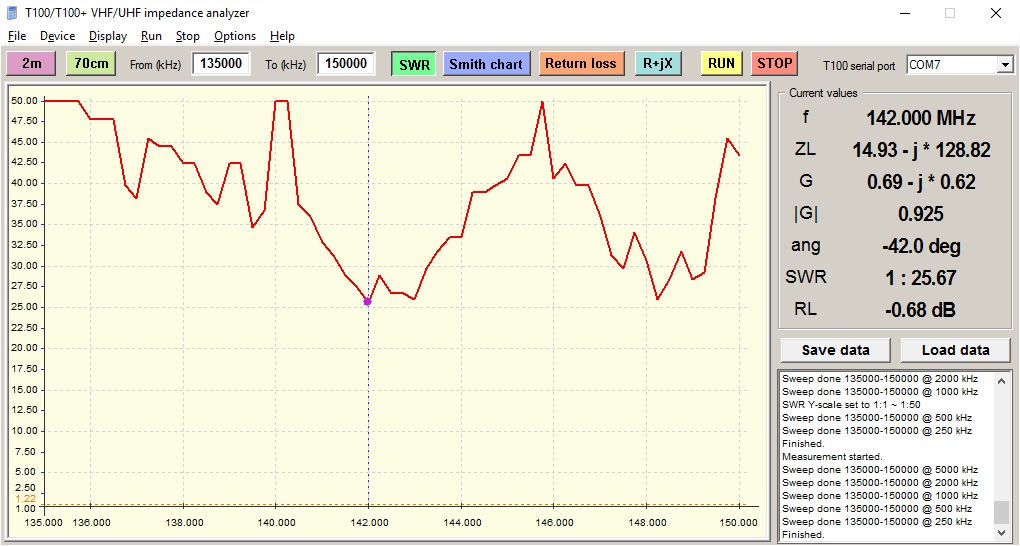Click the 2m band button
The image size is (1020, 546).
pyautogui.click(x=32, y=63)
